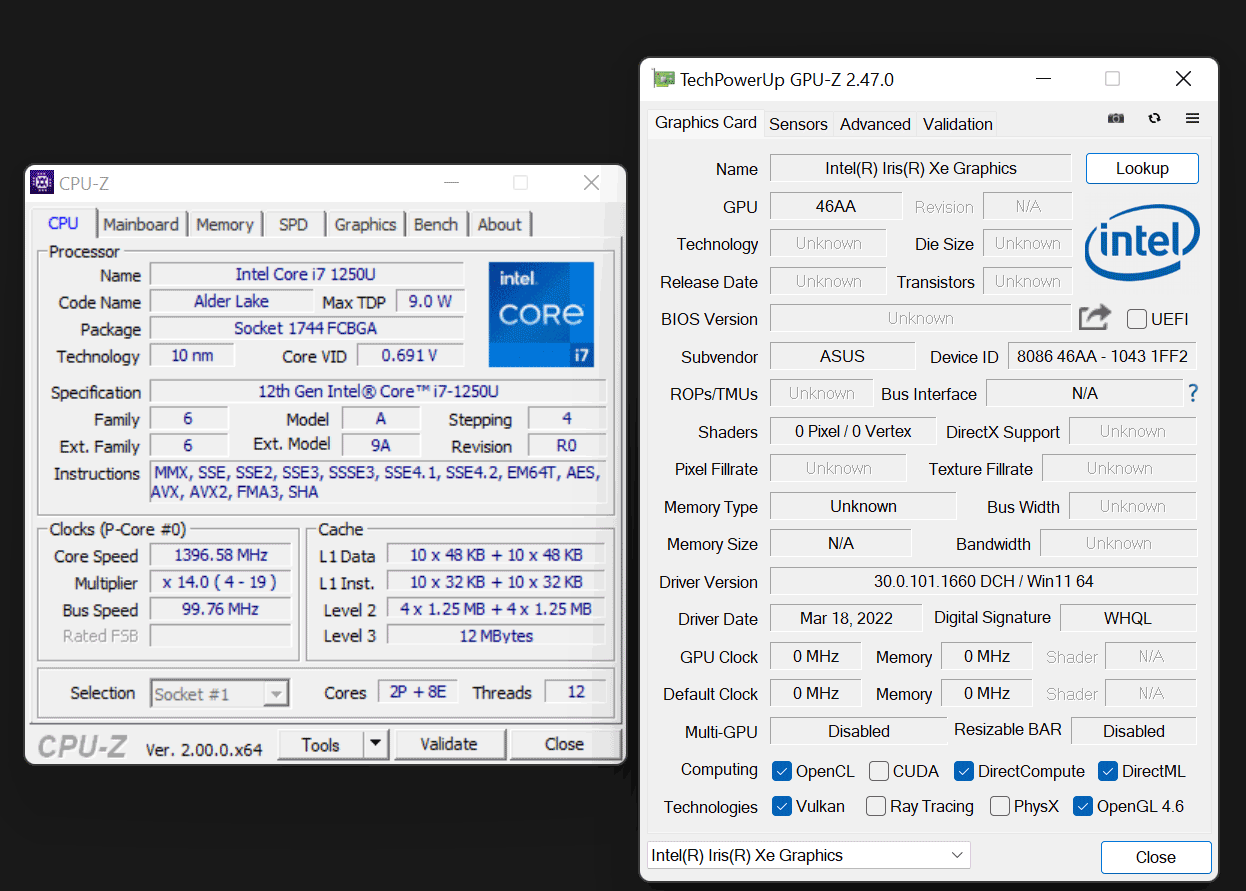Click the Lookup button in GPU-Z
Image resolution: width=1246 pixels, height=891 pixels.
click(1142, 168)
